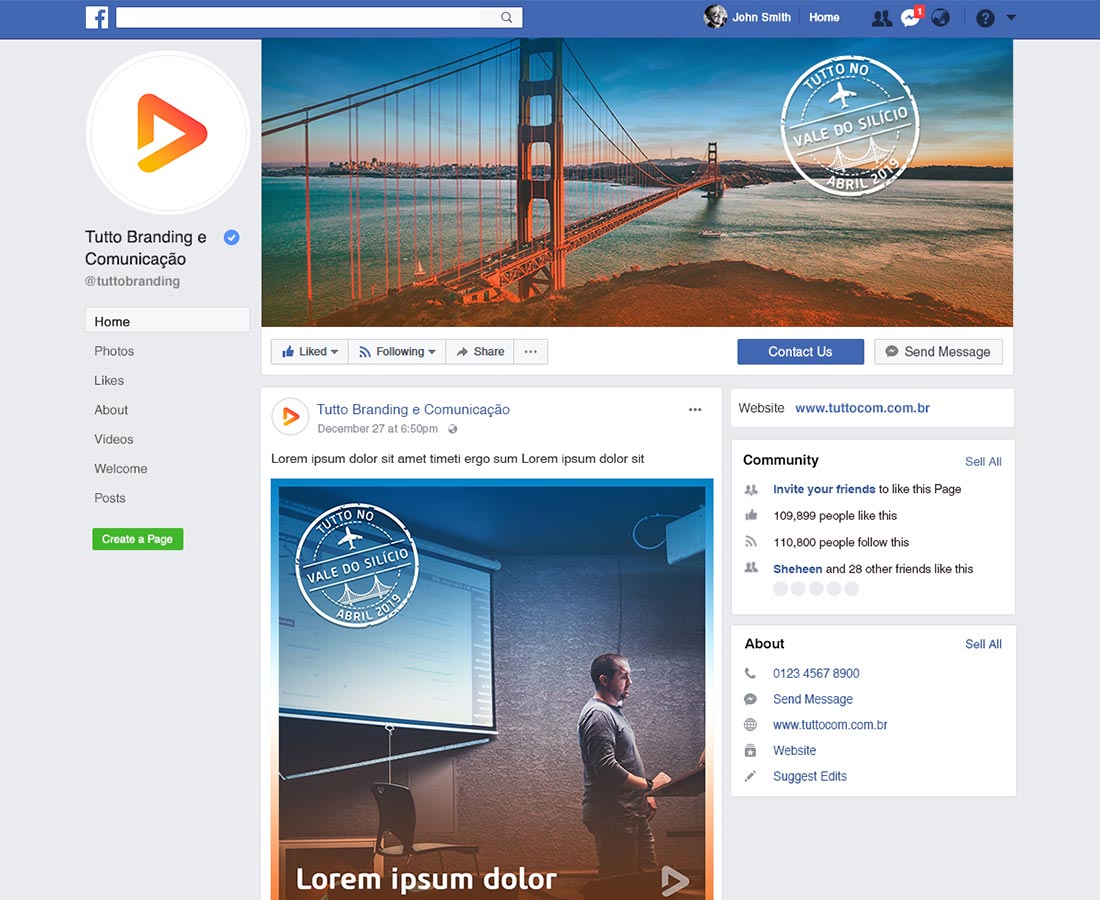The width and height of the screenshot is (1100, 900).
Task: Click Send Message link in About card
Action: tap(813, 699)
